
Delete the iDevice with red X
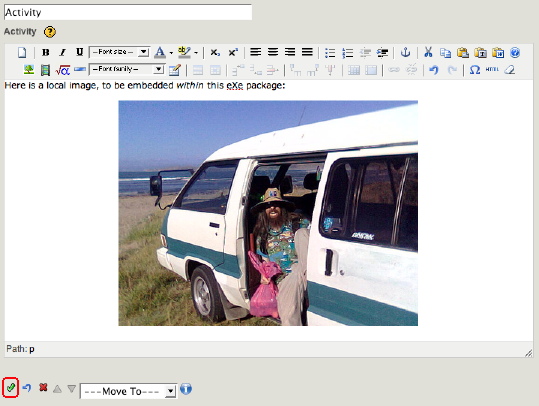pos(43,387)
